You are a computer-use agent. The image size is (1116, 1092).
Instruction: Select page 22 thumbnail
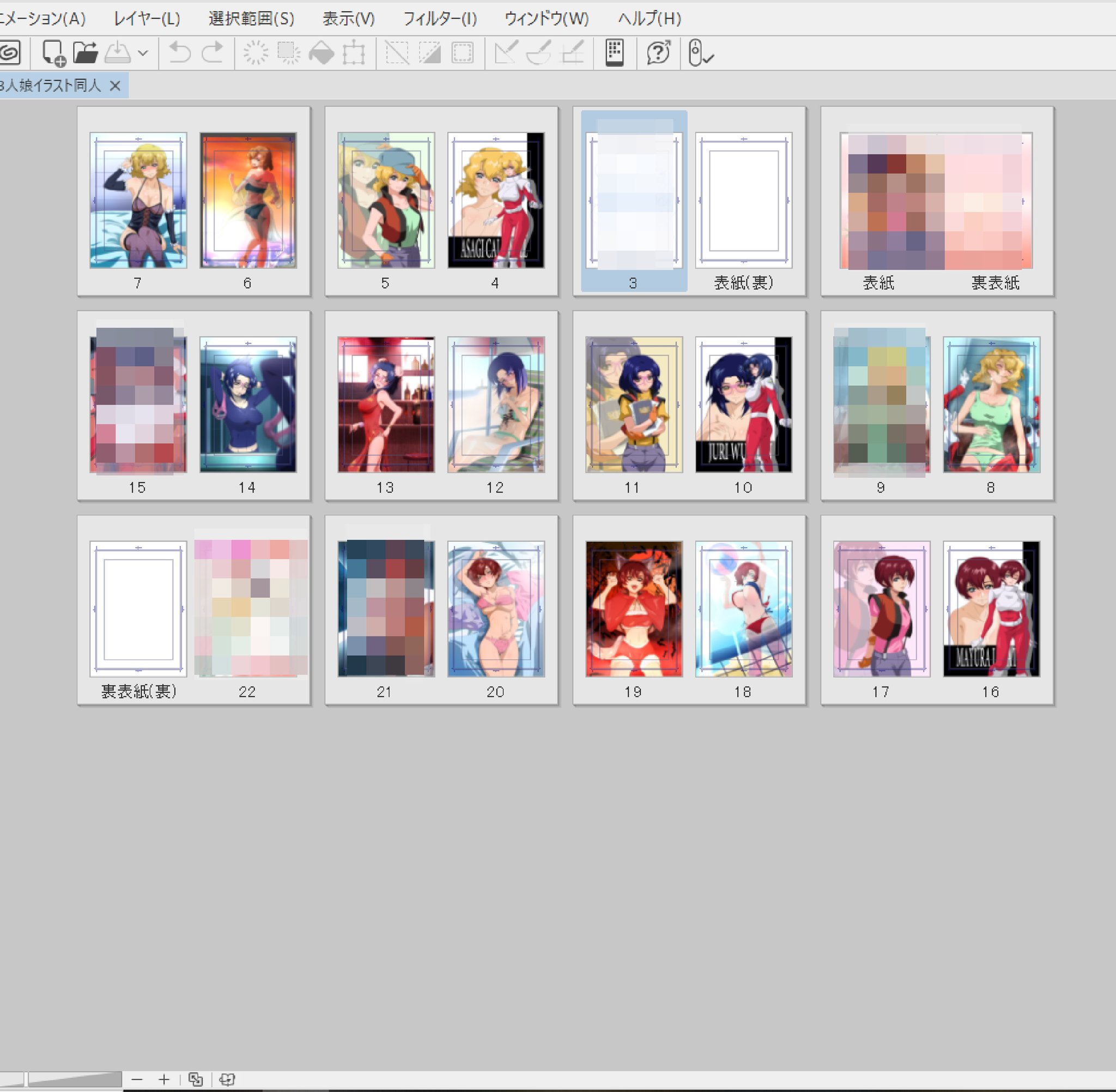click(x=248, y=609)
